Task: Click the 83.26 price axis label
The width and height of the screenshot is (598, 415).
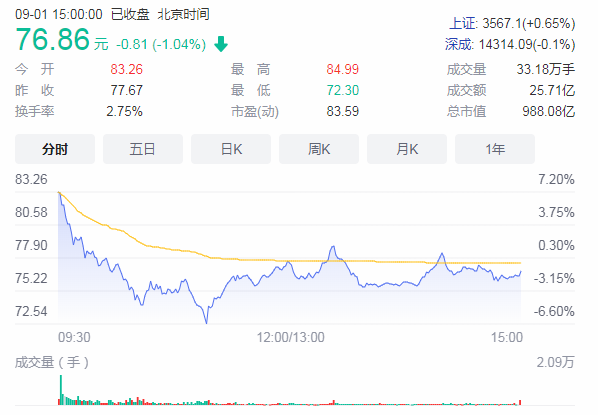Action: pos(31,179)
